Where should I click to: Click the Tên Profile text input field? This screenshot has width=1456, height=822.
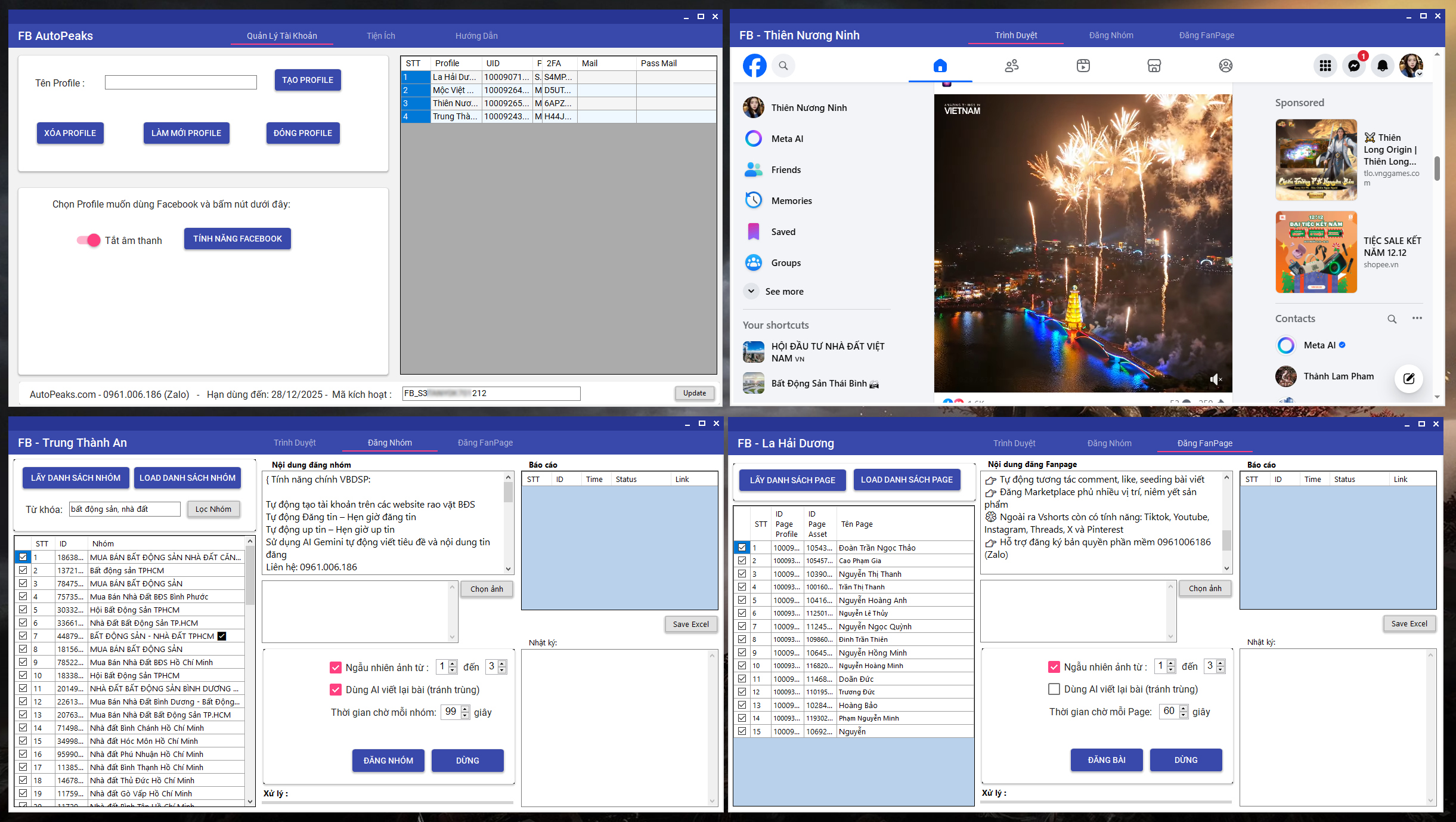coord(181,82)
